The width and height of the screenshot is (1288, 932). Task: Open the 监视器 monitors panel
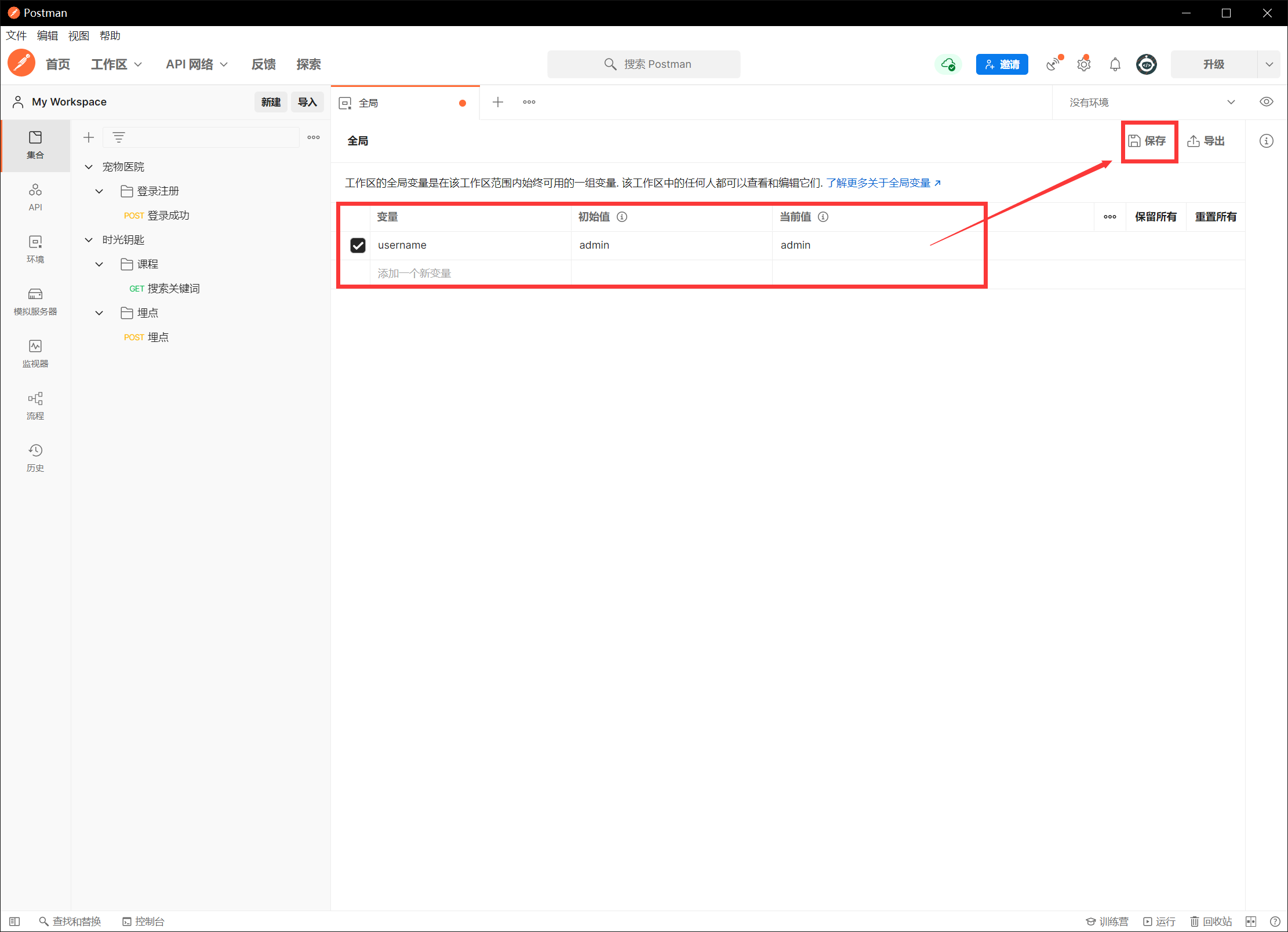point(35,354)
